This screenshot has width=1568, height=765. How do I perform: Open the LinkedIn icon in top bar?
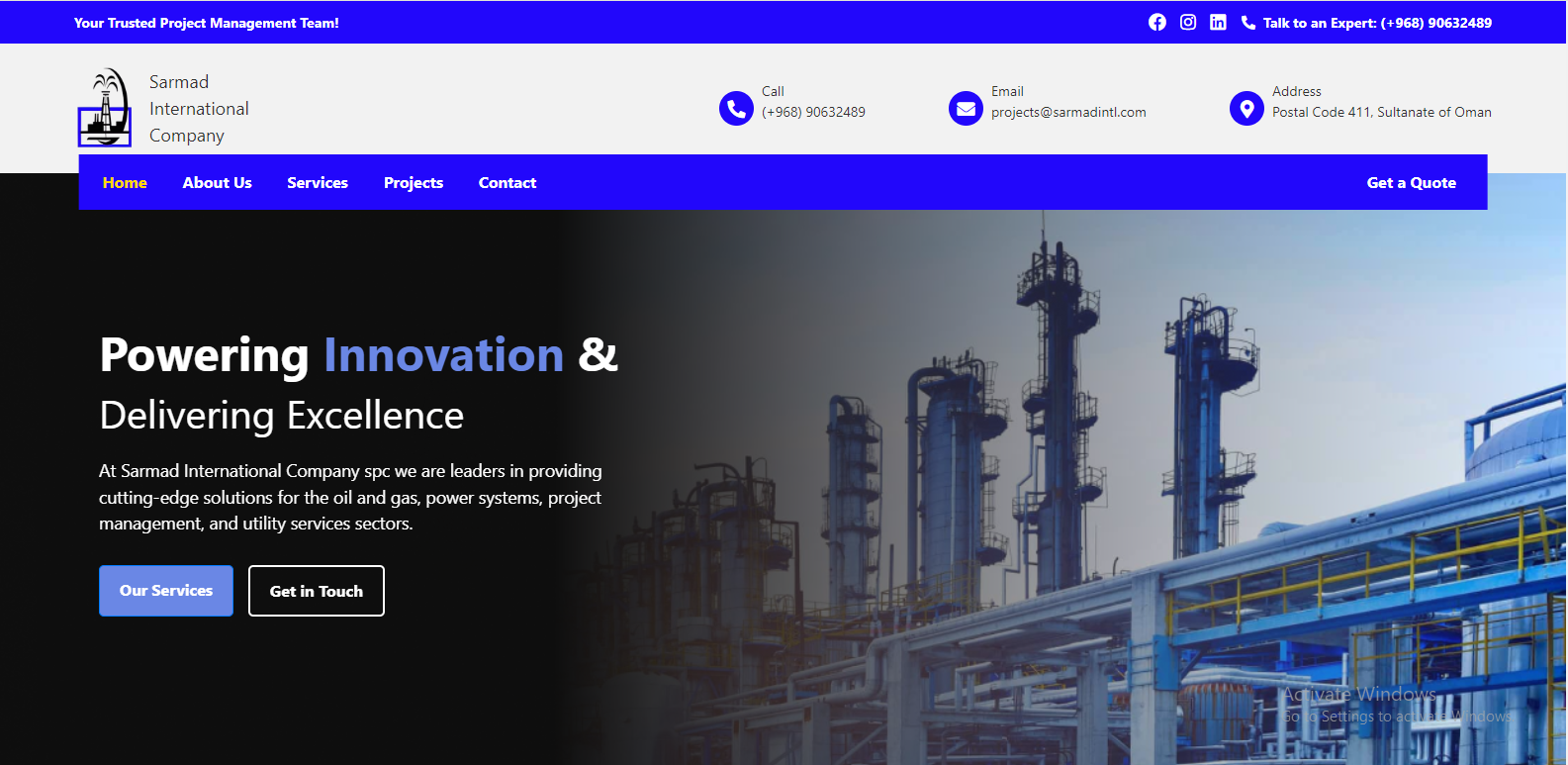pyautogui.click(x=1218, y=22)
